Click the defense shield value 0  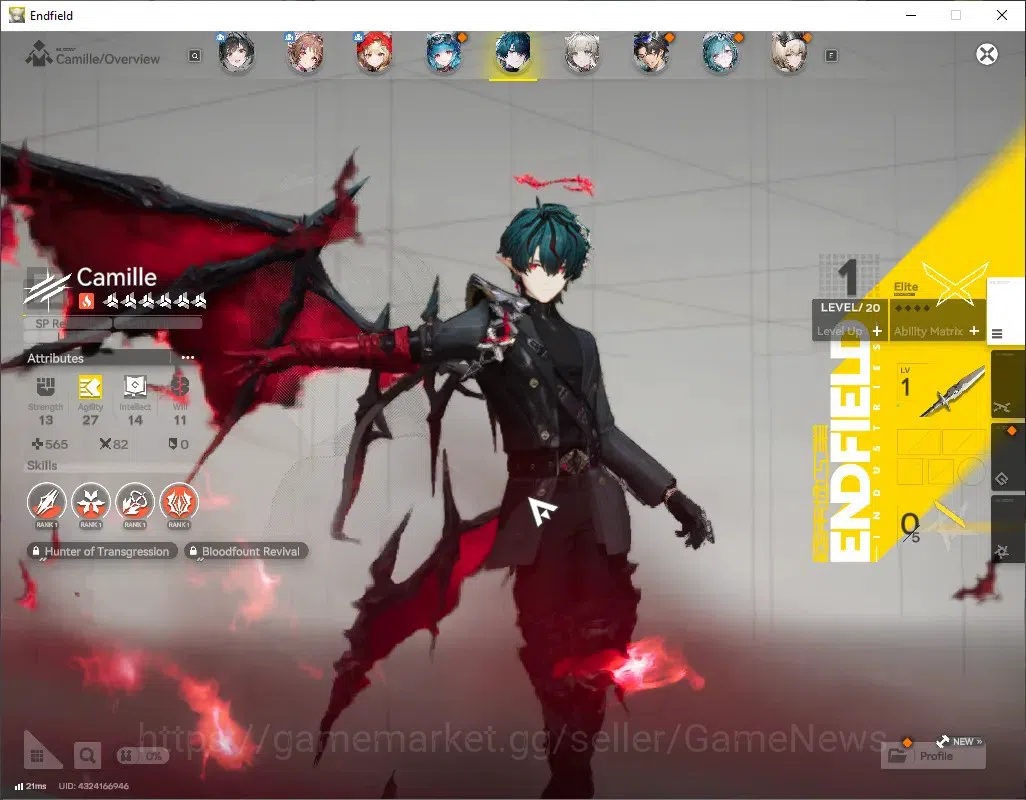click(x=179, y=444)
